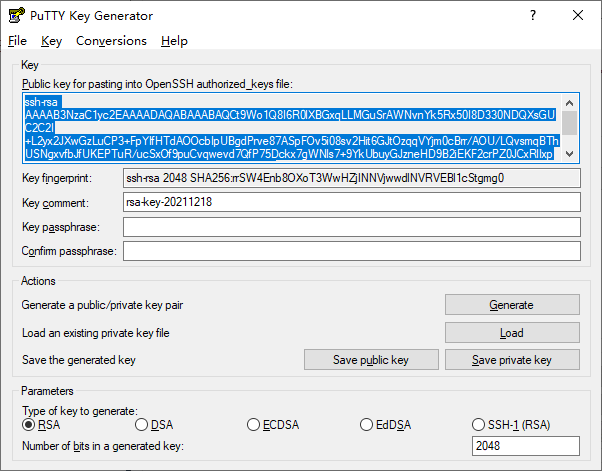Click the key line starting with USNgxvfbJfUKEPTuR

[289, 154]
